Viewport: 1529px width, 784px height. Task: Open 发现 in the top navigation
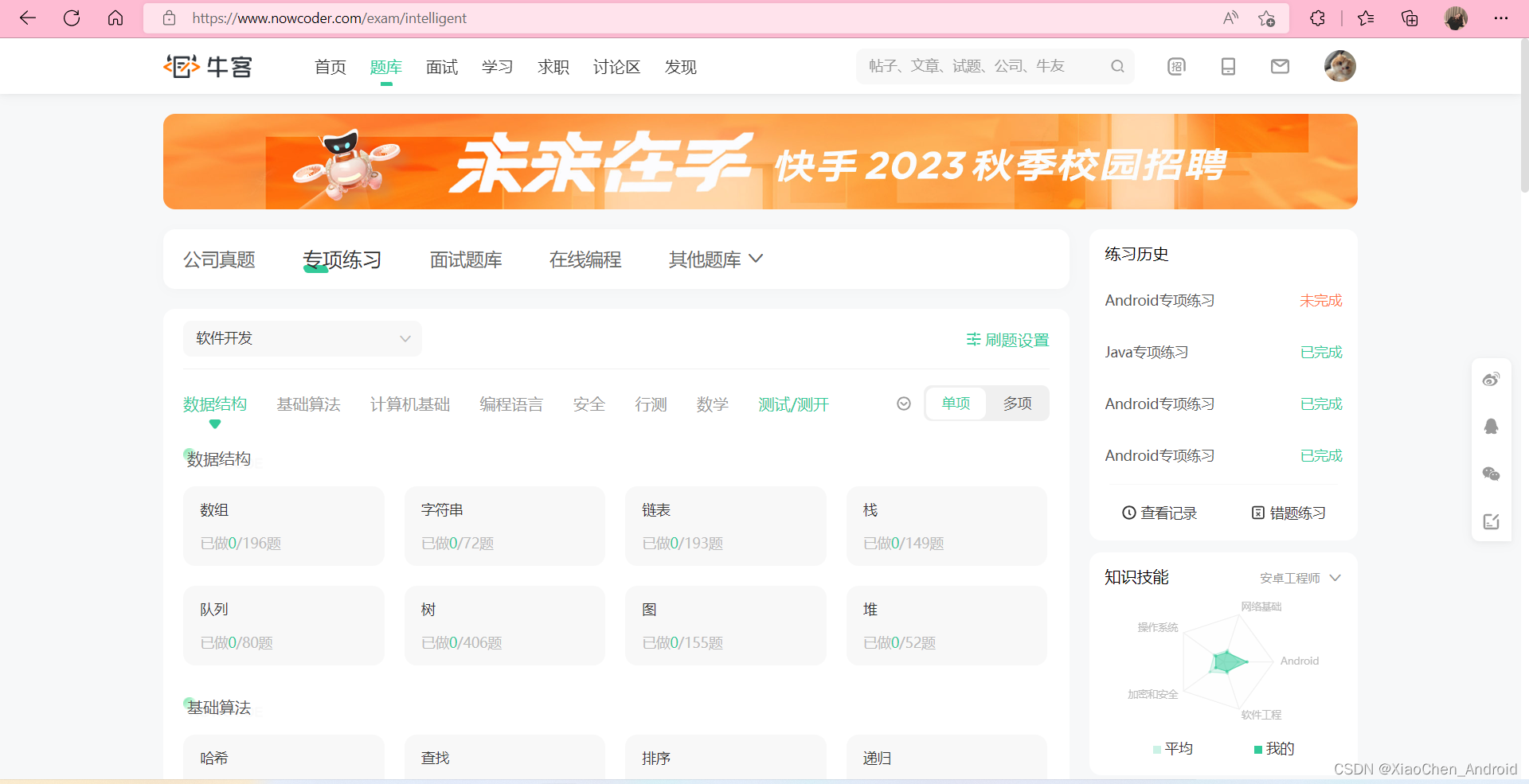pos(681,67)
